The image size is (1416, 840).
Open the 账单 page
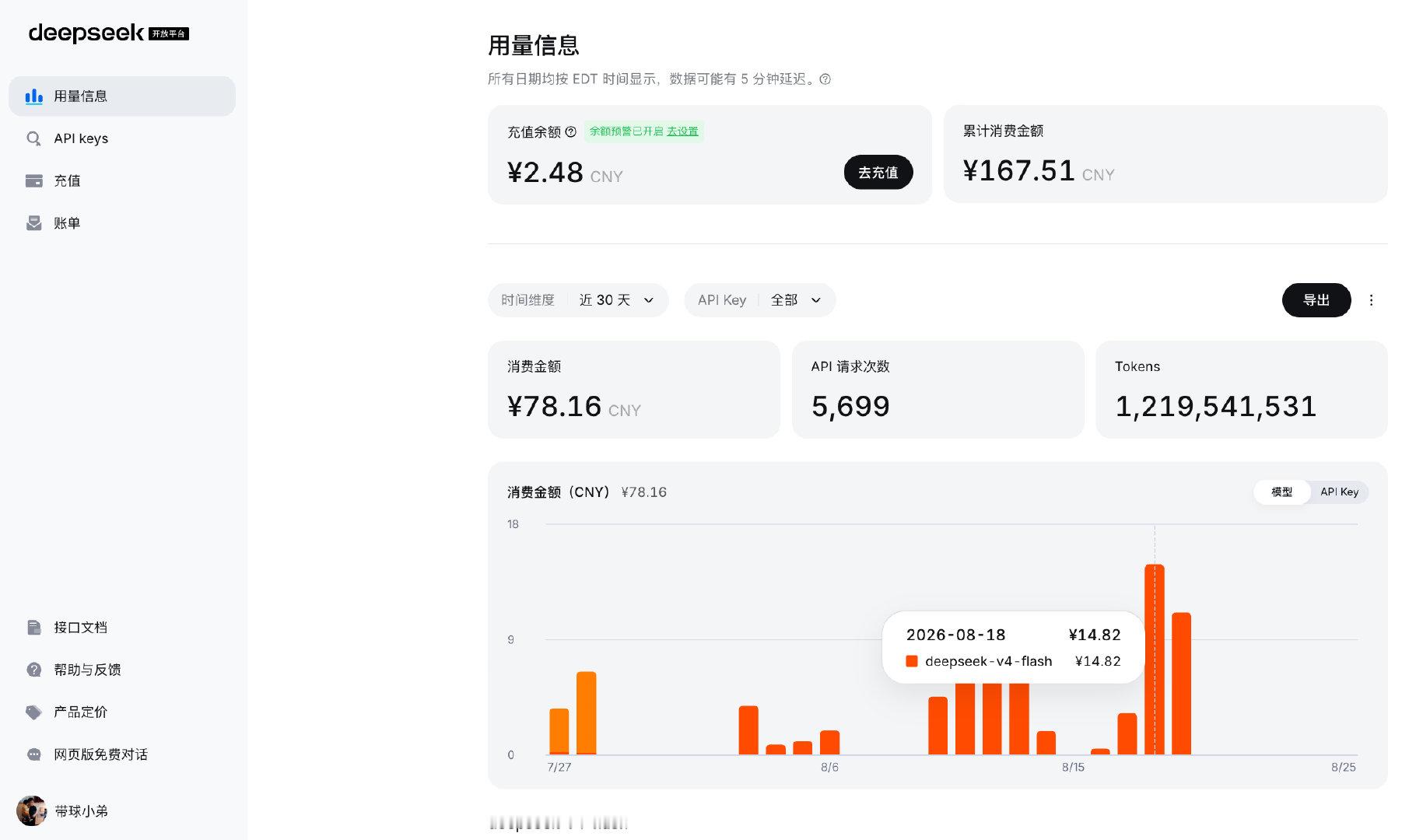tap(122, 223)
